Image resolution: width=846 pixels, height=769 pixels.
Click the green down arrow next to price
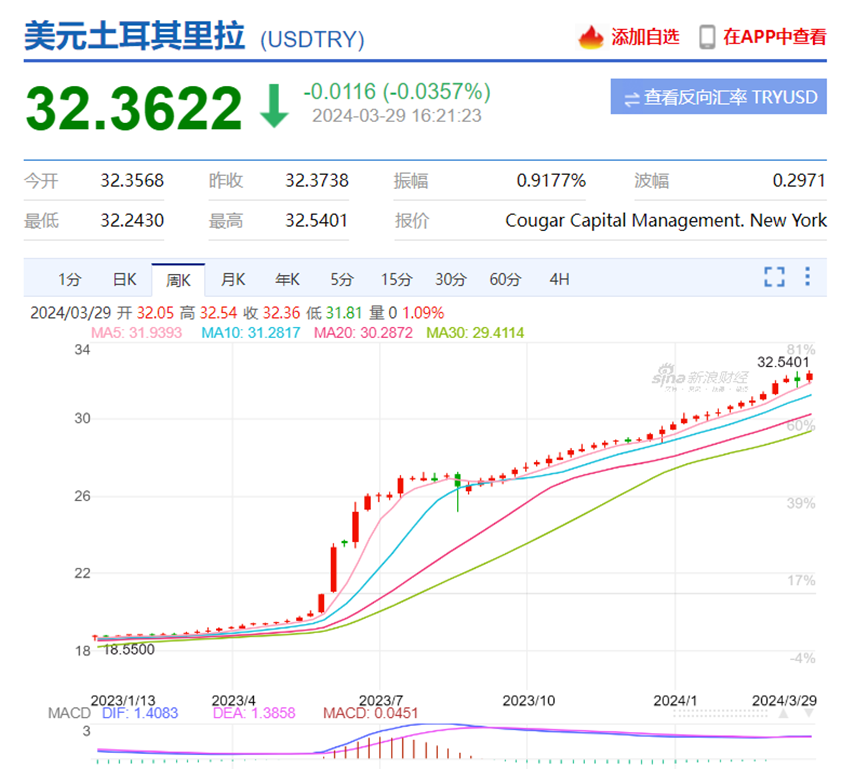274,106
